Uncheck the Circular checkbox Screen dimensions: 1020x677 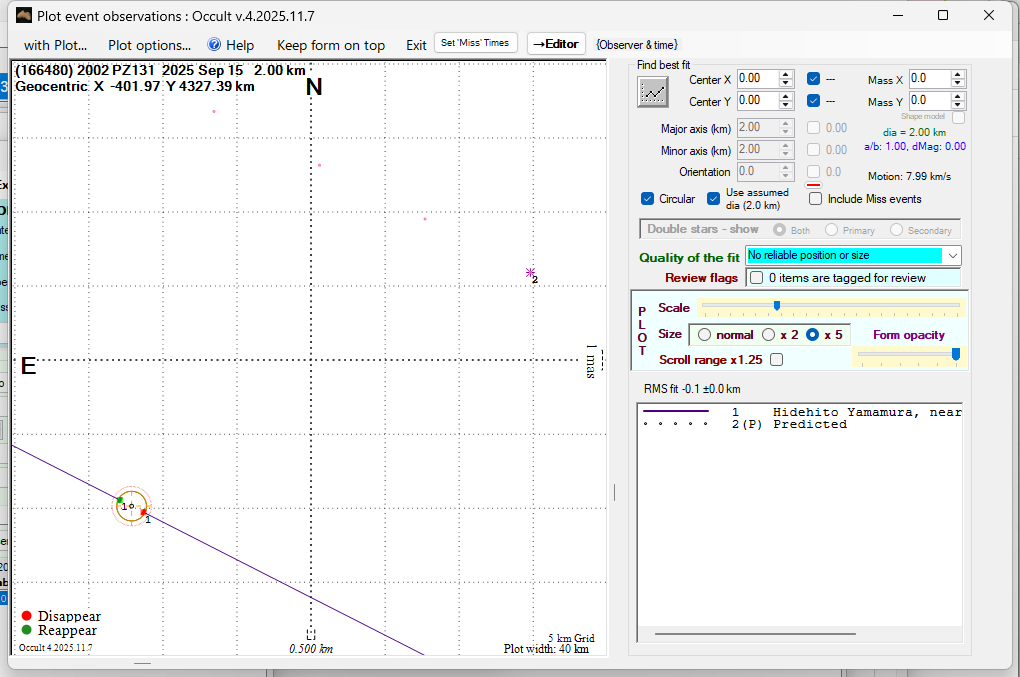(648, 199)
